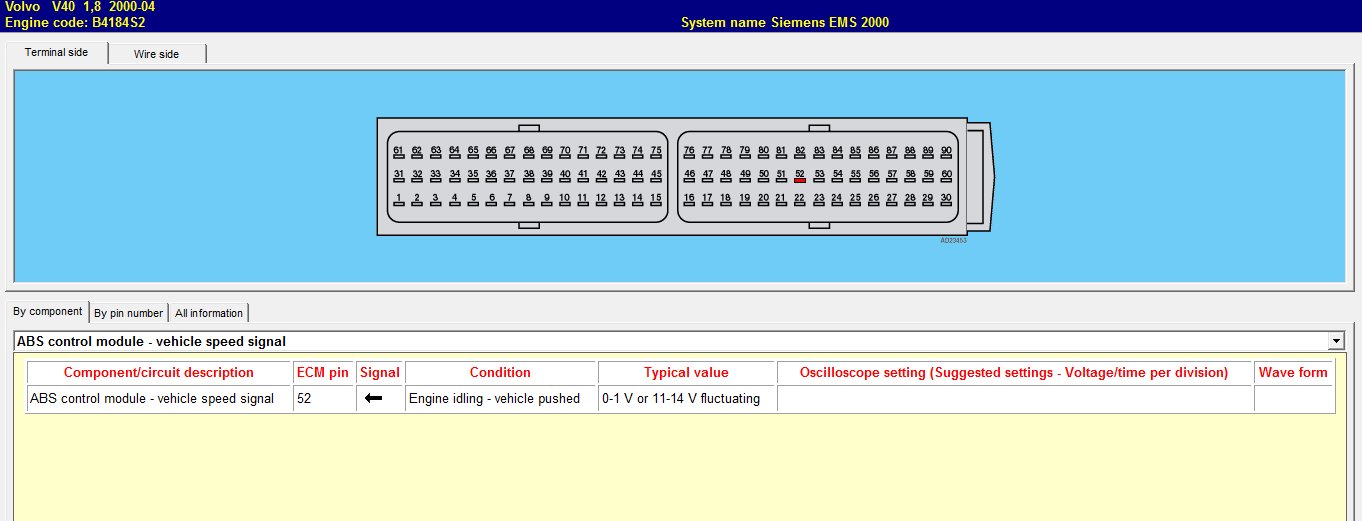Open the By pin number tab
1362x521 pixels.
pos(128,313)
